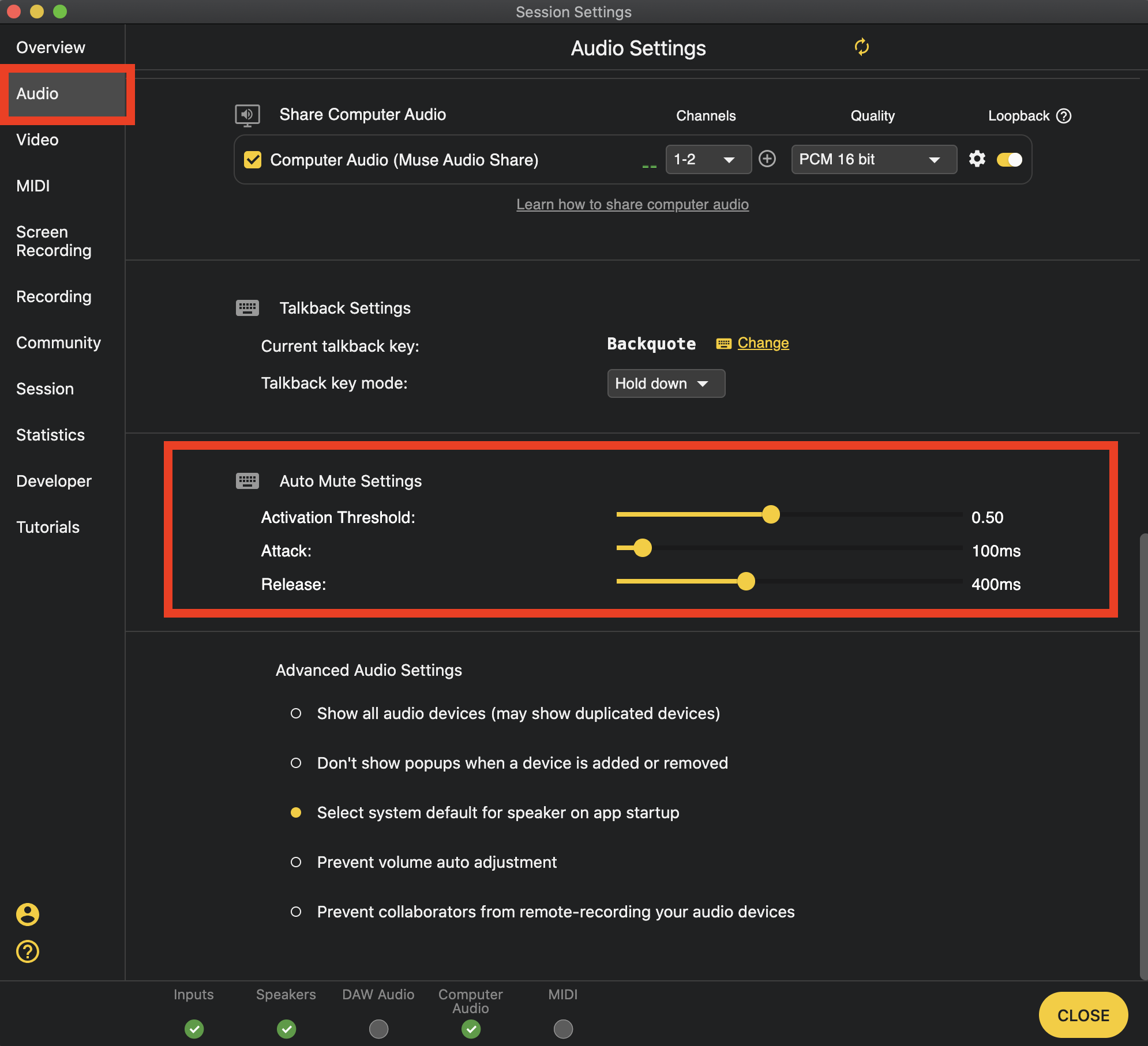Click the 0.50 threshold value
The image size is (1148, 1046).
[x=987, y=517]
